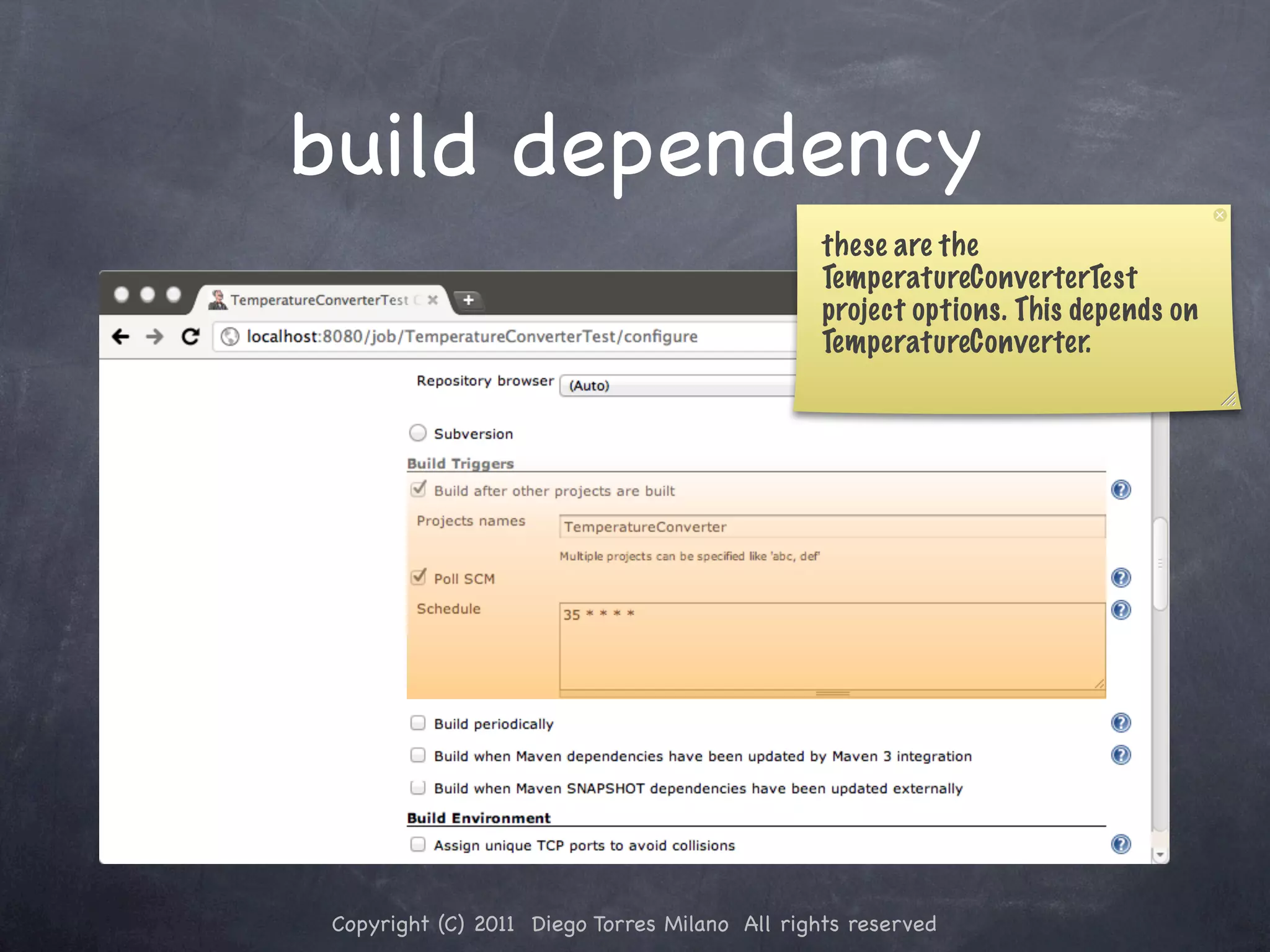This screenshot has width=1270, height=952.
Task: Enable Build periodically checkbox
Action: point(418,723)
